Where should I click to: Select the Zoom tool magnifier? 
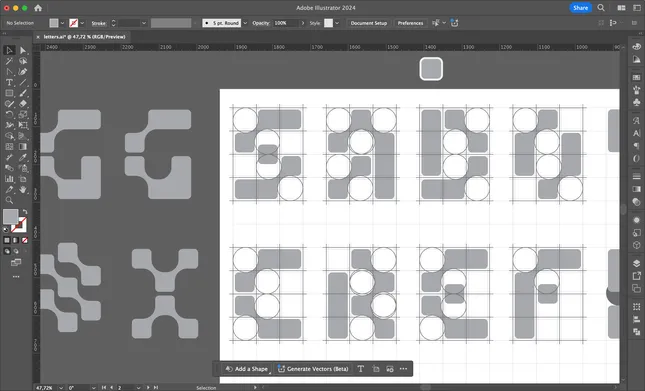pyautogui.click(x=9, y=200)
